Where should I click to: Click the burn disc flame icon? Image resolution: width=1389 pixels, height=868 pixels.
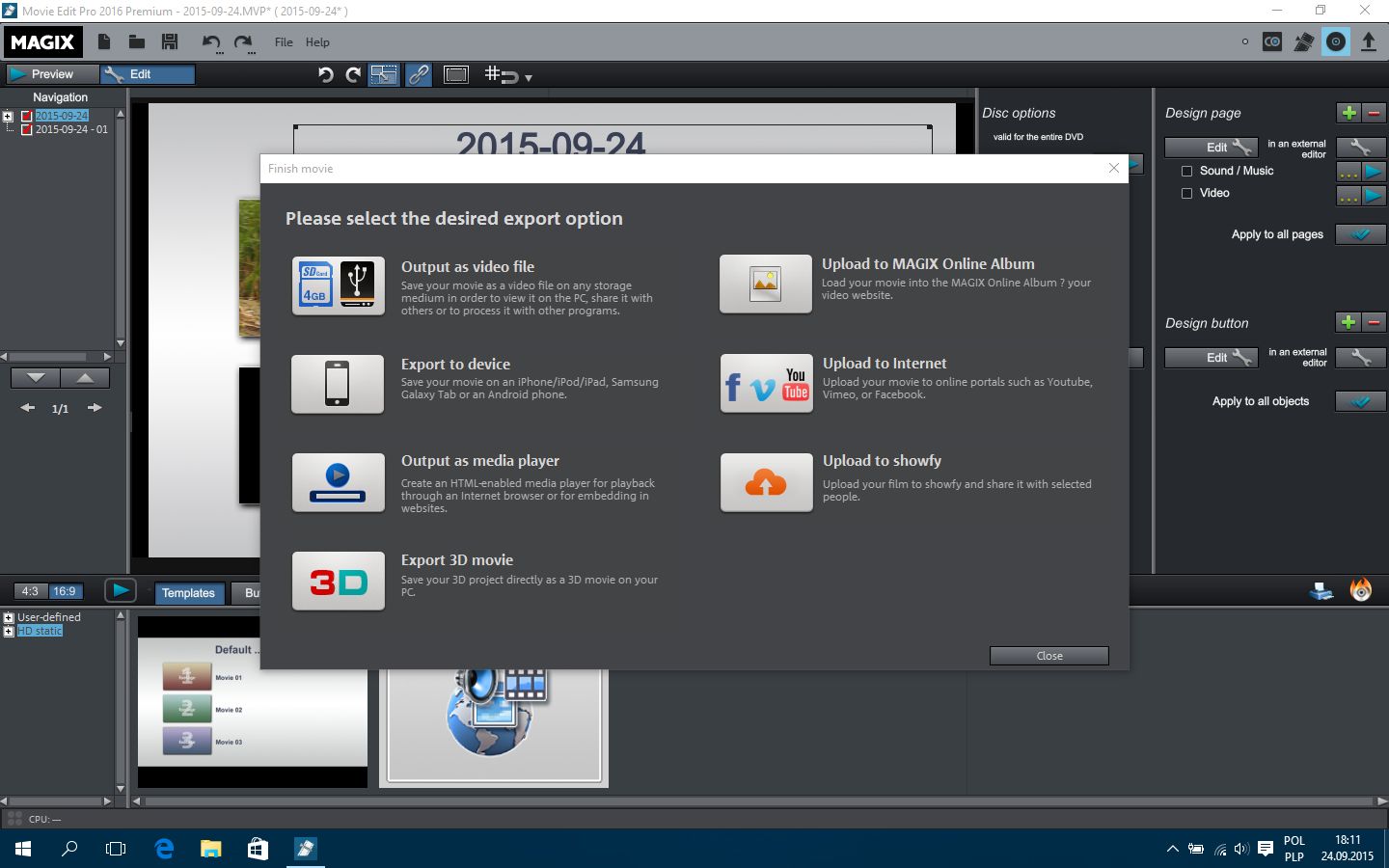pos(1361,590)
